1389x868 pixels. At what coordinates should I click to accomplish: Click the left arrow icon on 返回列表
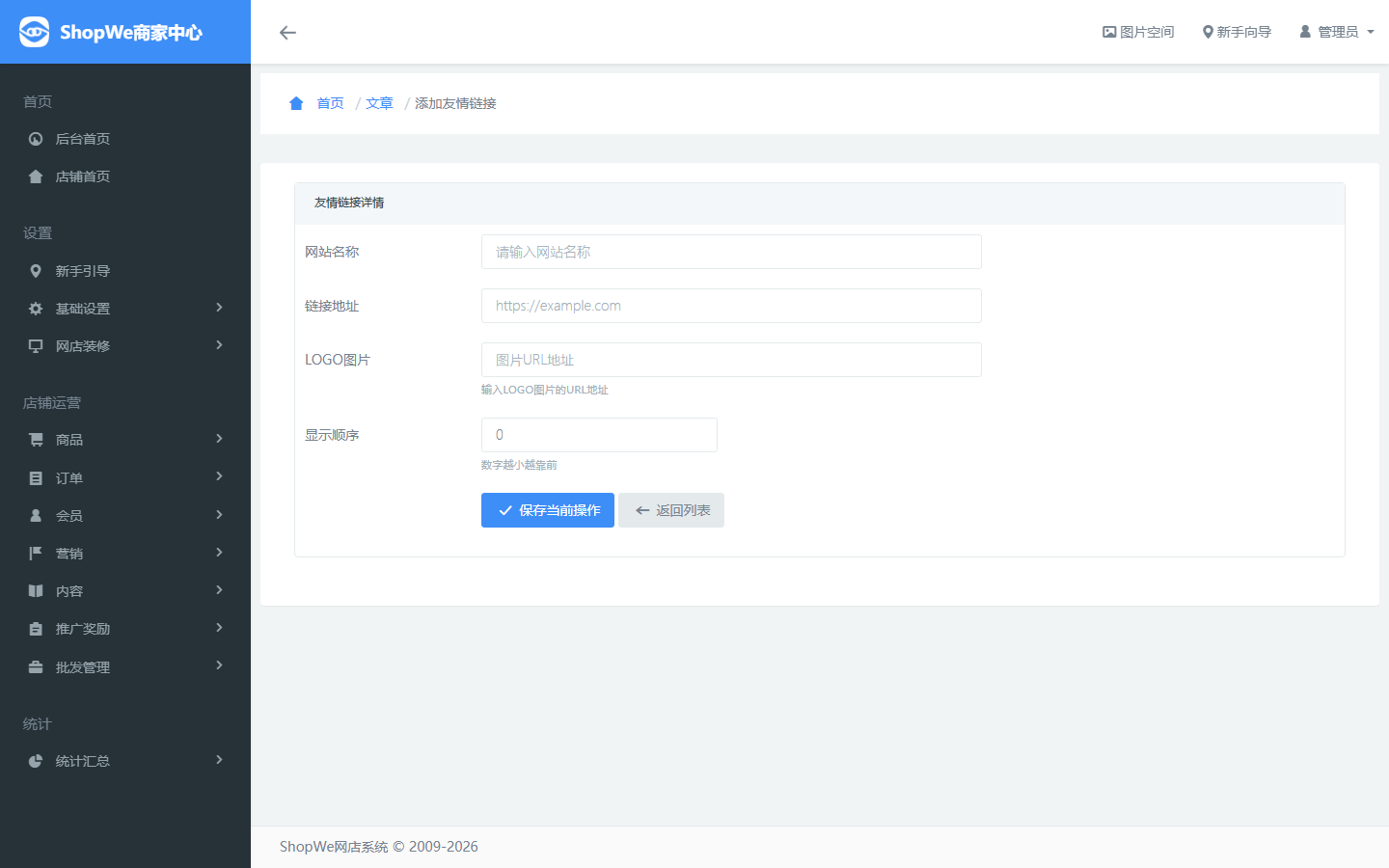click(642, 510)
